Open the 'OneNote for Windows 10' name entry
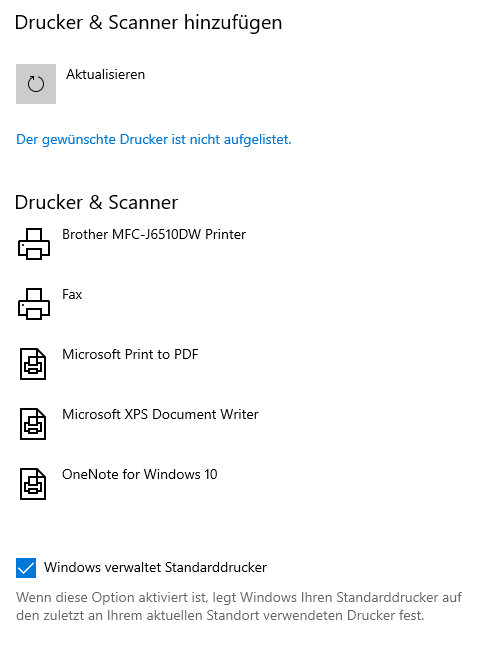The width and height of the screenshot is (495, 648). (140, 474)
